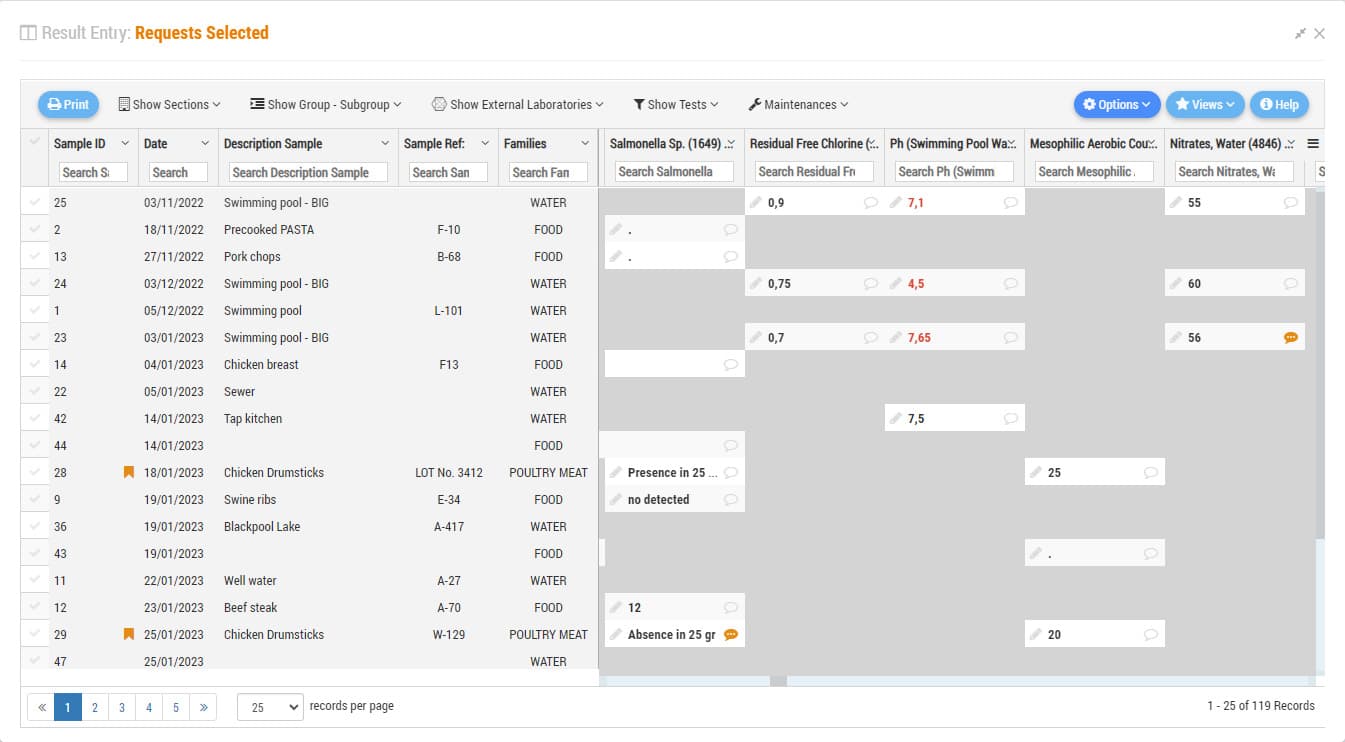Toggle the select-all checkmark in the table header
This screenshot has width=1345, height=742.
(x=35, y=142)
